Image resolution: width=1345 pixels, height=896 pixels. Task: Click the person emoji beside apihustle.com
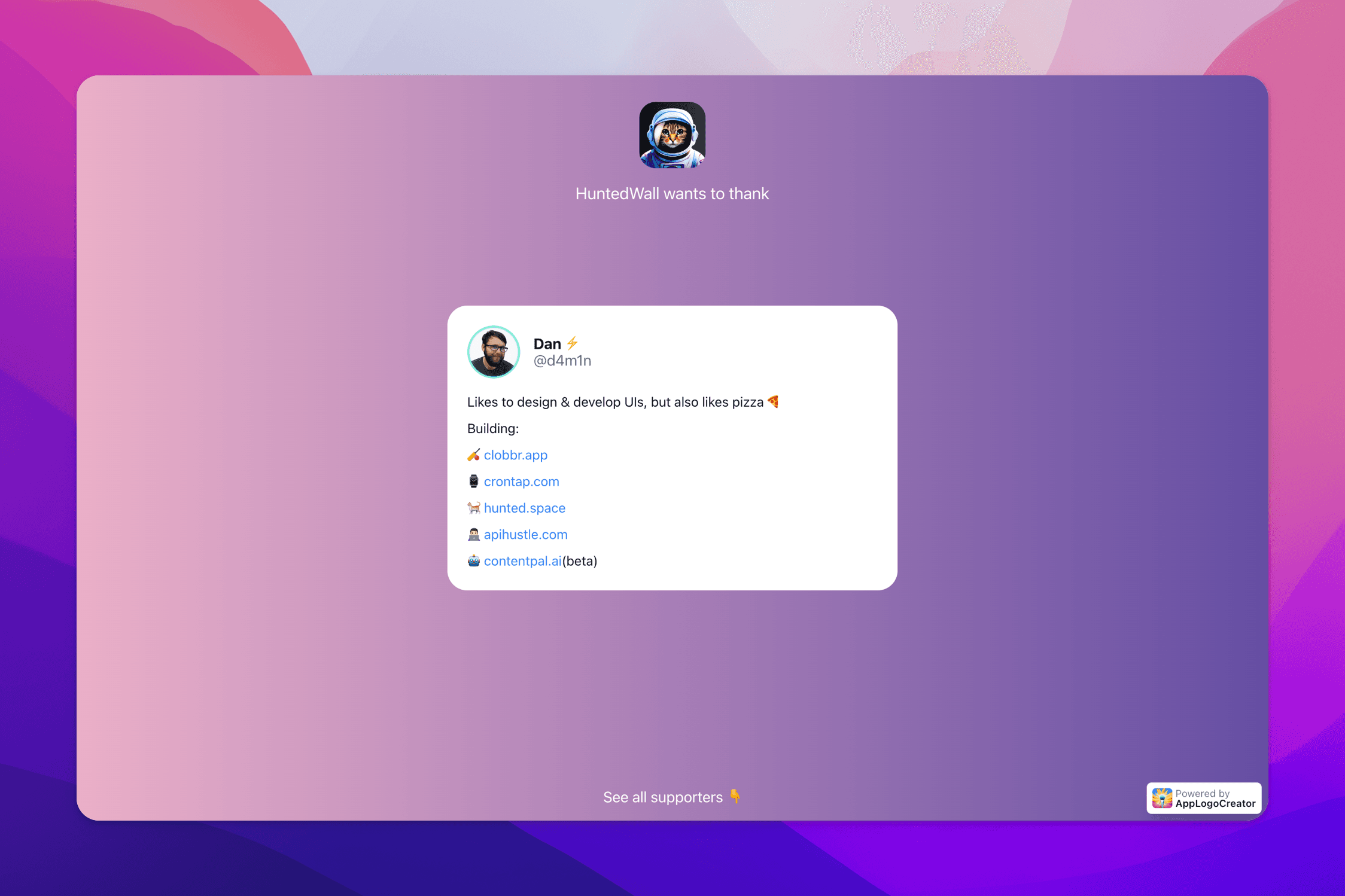(473, 534)
